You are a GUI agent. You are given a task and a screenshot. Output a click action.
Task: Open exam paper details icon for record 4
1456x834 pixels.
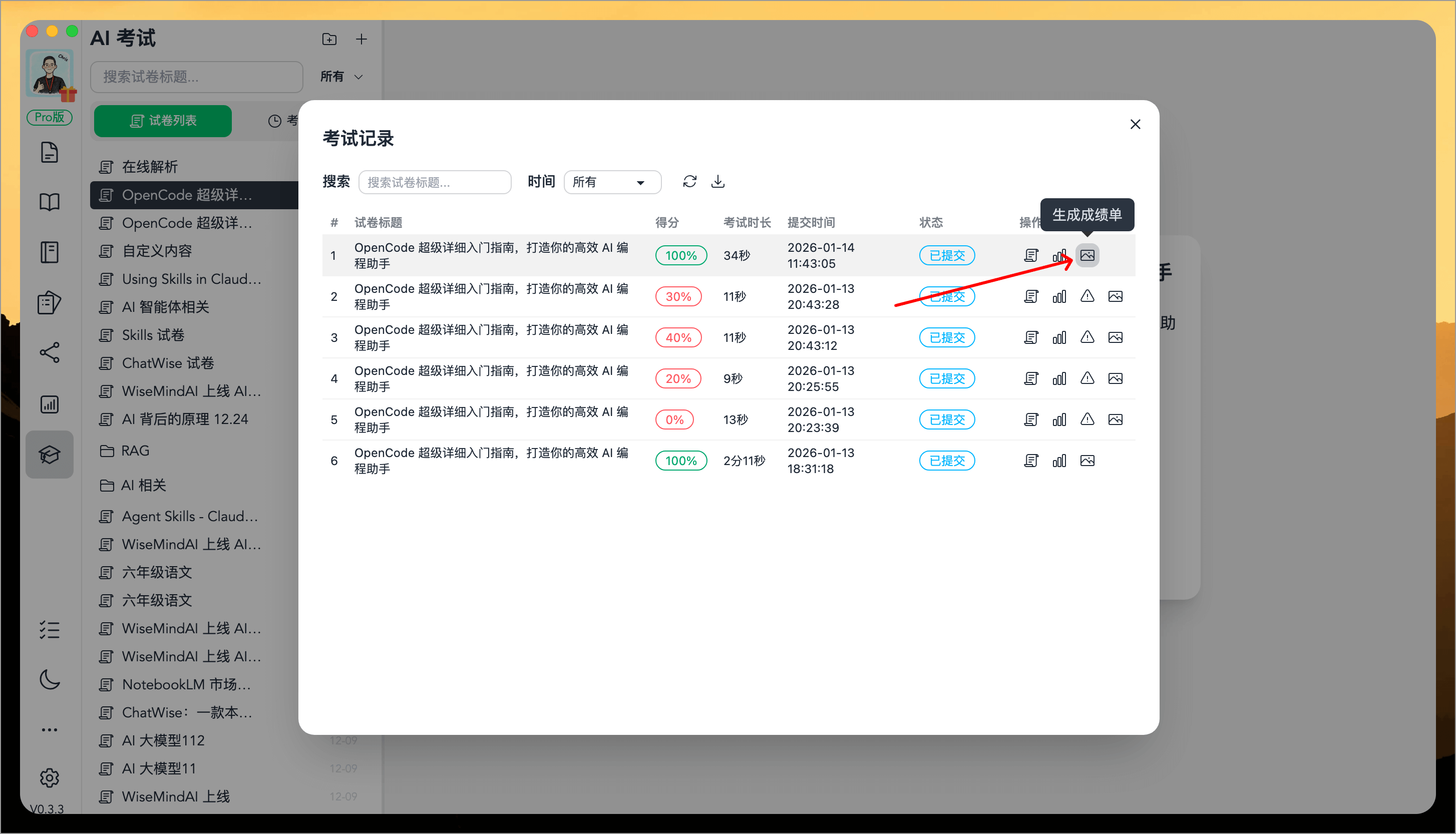1030,378
